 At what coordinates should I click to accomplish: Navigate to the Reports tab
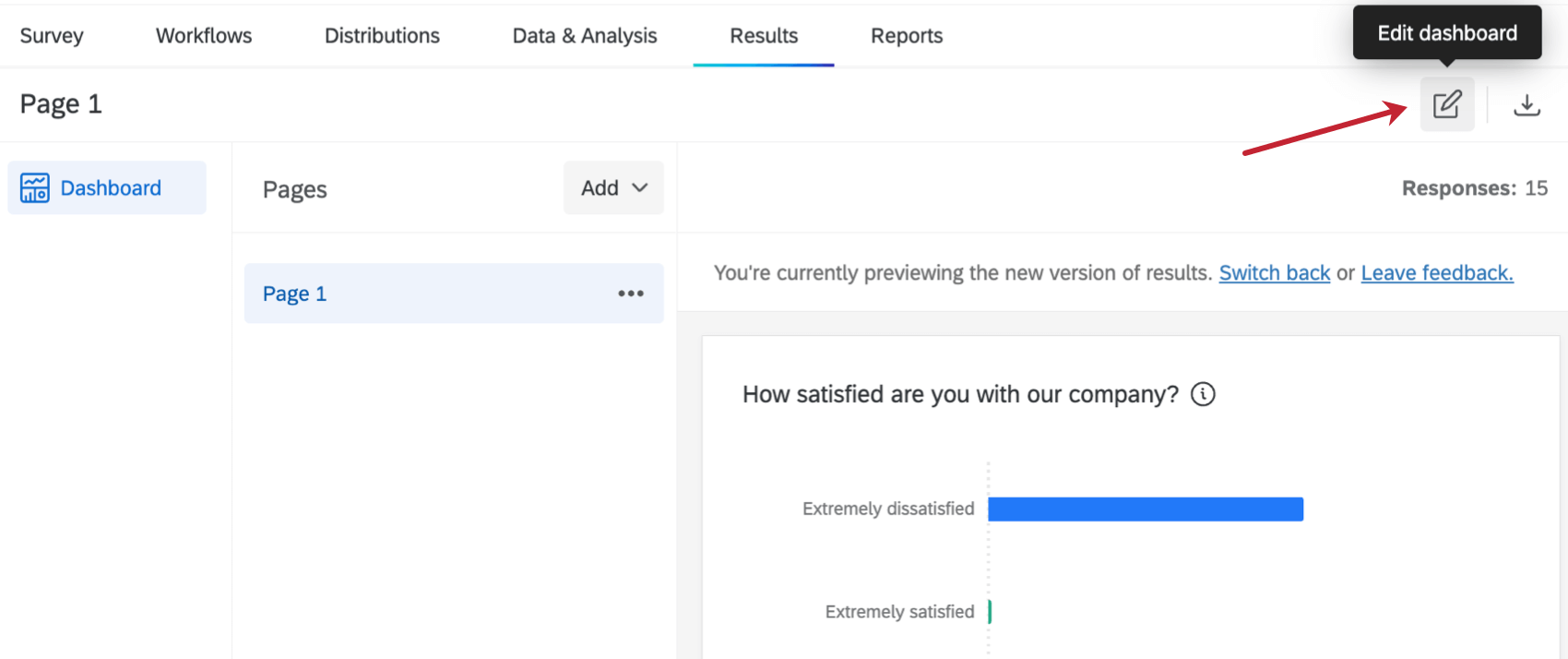point(907,36)
